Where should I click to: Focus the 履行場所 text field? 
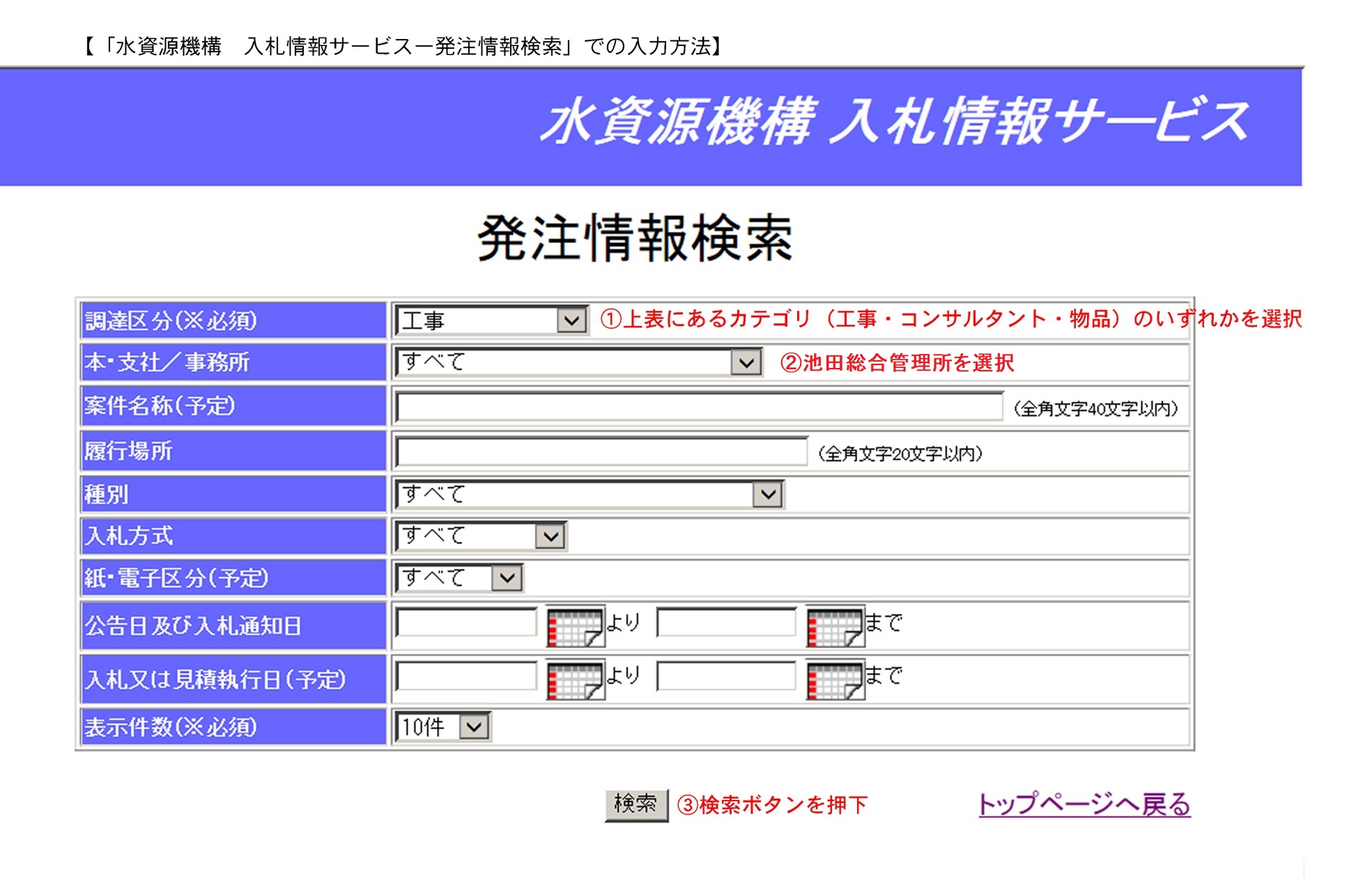[601, 452]
